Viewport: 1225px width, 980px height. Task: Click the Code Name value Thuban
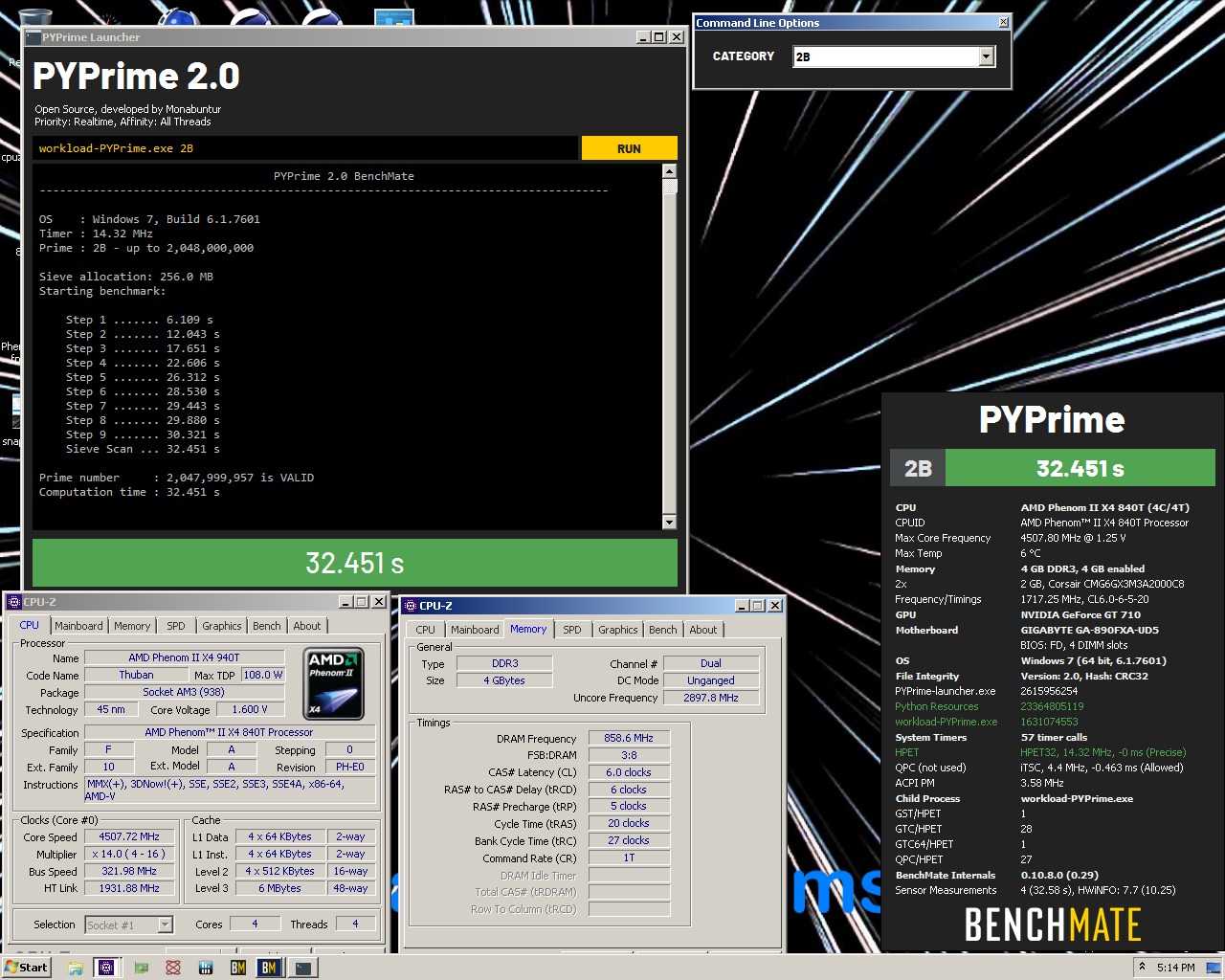coord(136,675)
